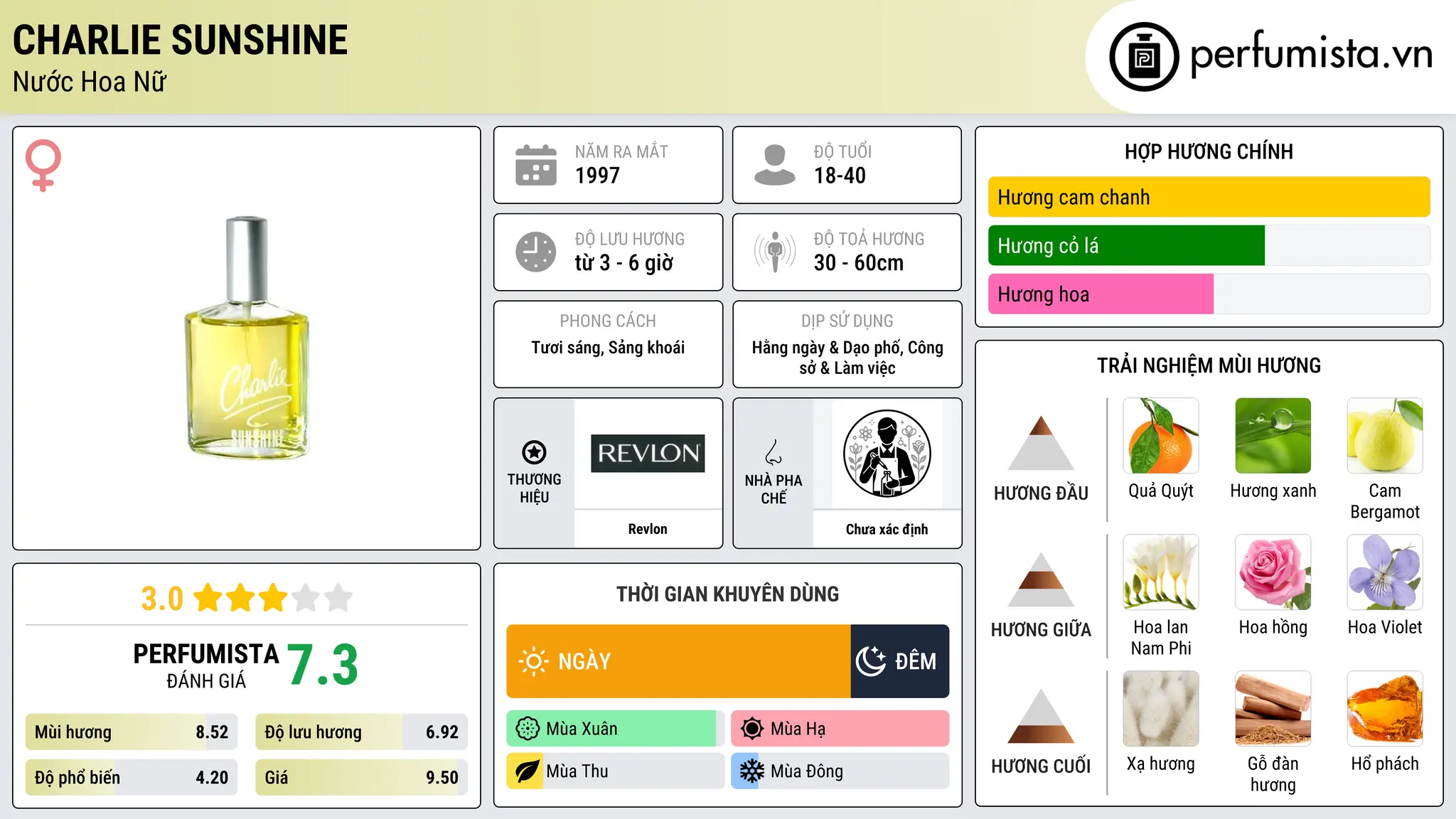The image size is (1456, 819).
Task: Click the Hương xanh green leaf image
Action: [x=1273, y=436]
